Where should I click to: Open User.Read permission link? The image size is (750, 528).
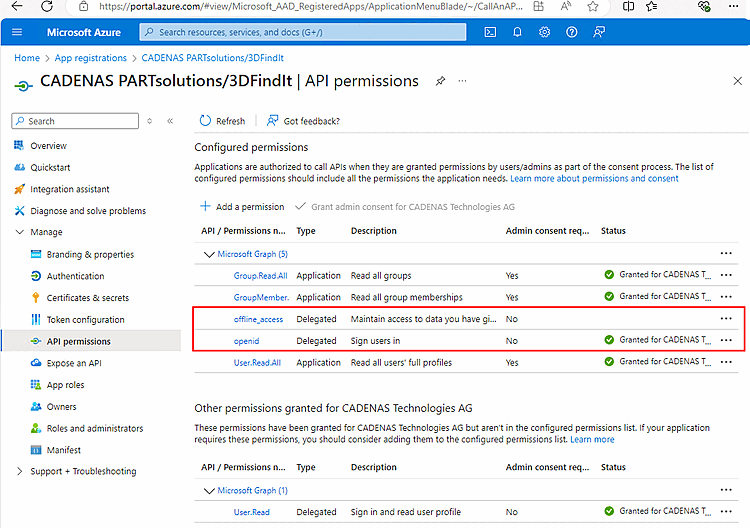tap(252, 512)
